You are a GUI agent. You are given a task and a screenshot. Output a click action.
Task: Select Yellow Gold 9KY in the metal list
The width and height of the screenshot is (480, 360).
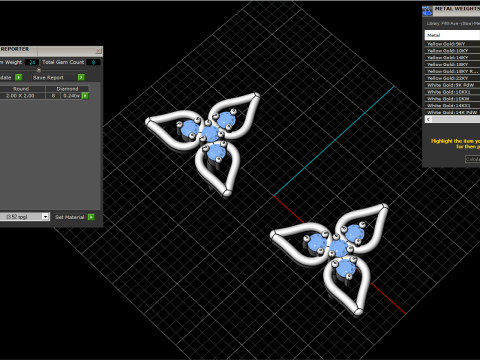click(x=452, y=44)
